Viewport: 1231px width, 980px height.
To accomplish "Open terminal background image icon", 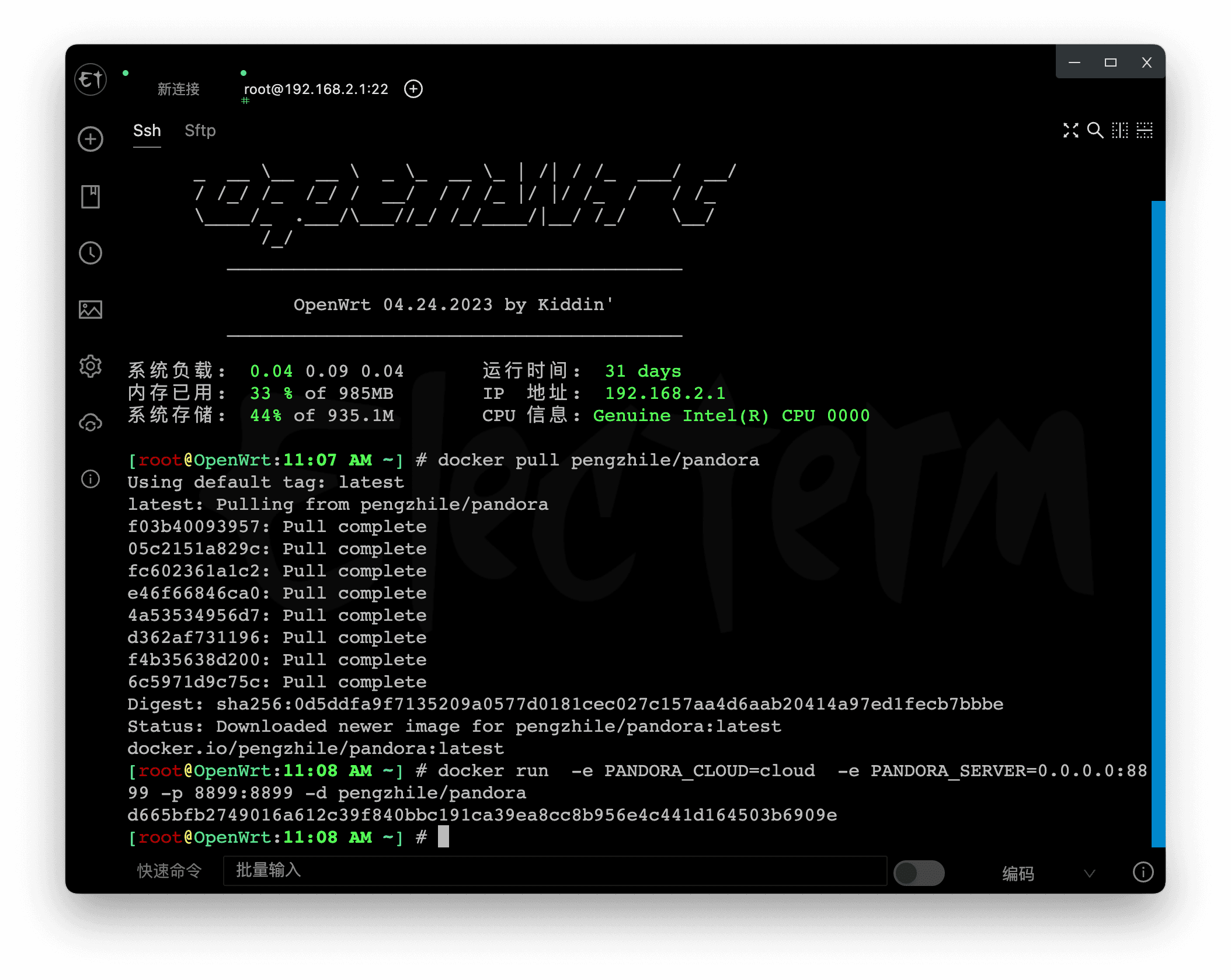I will pos(91,310).
